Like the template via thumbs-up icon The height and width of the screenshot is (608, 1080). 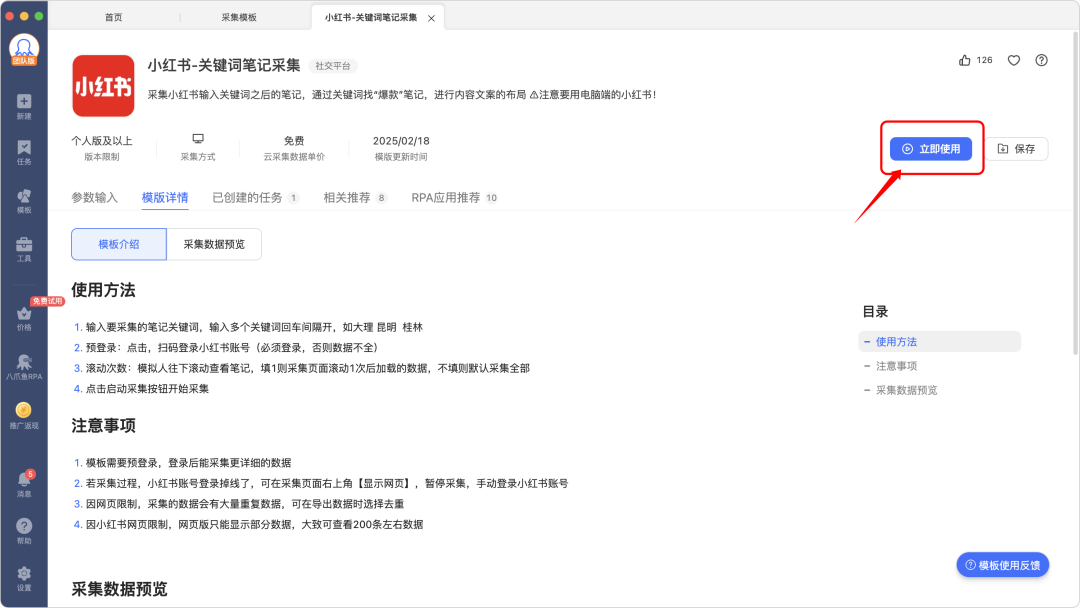point(964,61)
